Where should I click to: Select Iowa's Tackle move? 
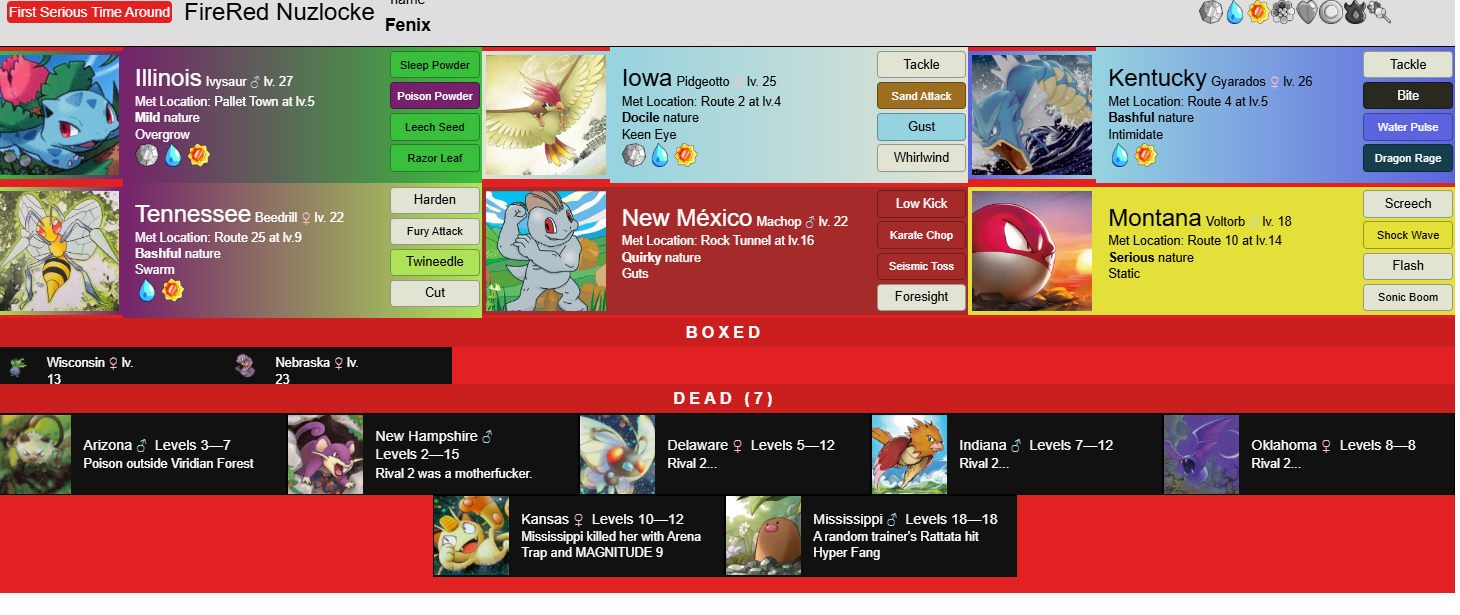pos(922,65)
